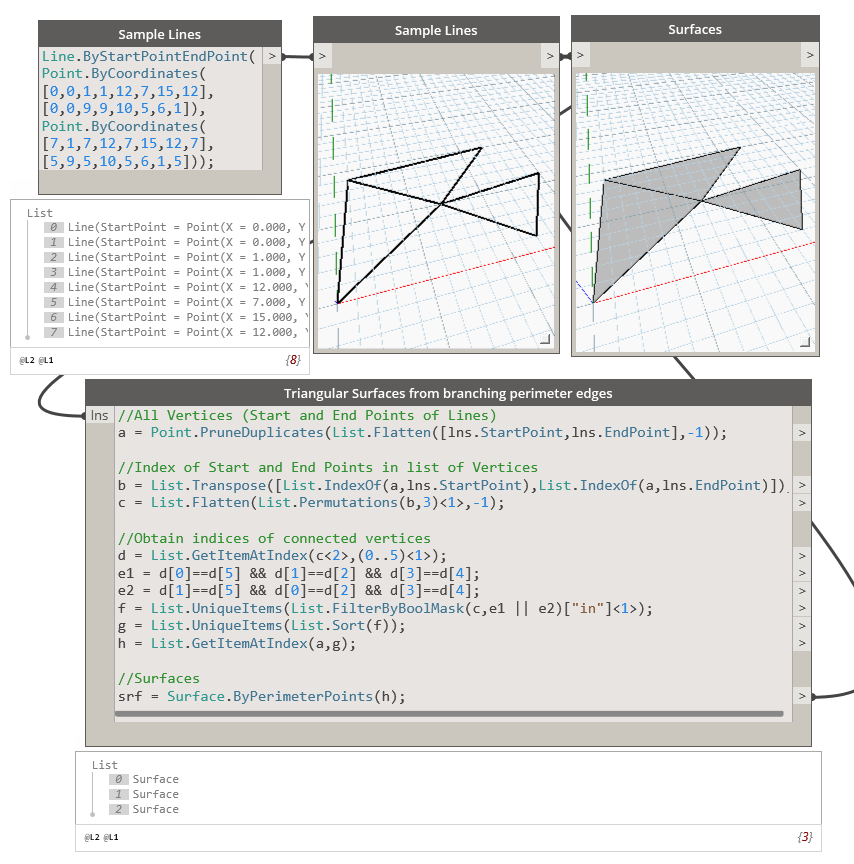The width and height of the screenshot is (854, 864).
Task: Select the Triangular Surfaces node title bar
Action: click(x=447, y=394)
